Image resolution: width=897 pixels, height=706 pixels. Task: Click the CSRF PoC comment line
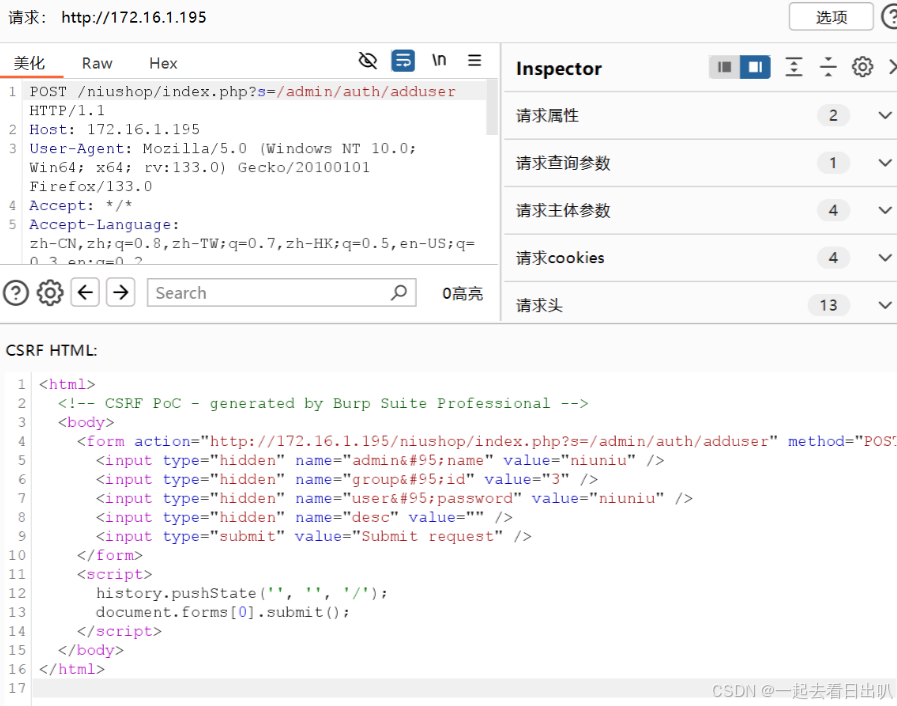coord(323,403)
